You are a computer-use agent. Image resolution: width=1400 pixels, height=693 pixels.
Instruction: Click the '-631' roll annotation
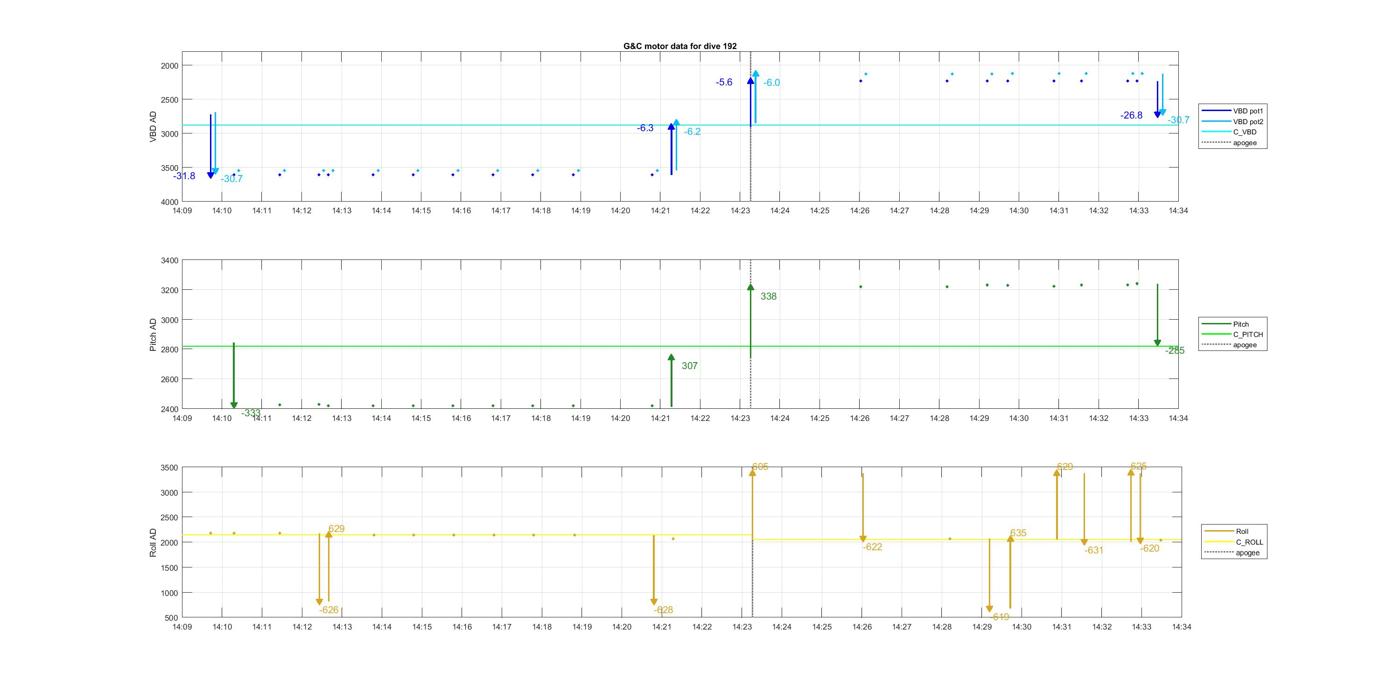[1094, 550]
